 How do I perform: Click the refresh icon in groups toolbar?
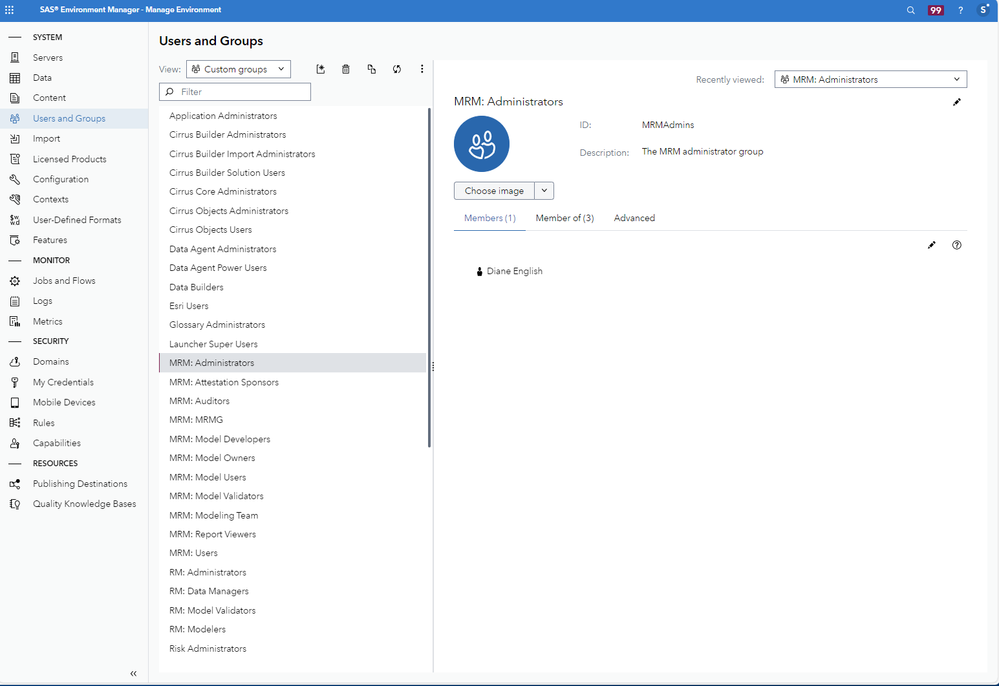(397, 69)
